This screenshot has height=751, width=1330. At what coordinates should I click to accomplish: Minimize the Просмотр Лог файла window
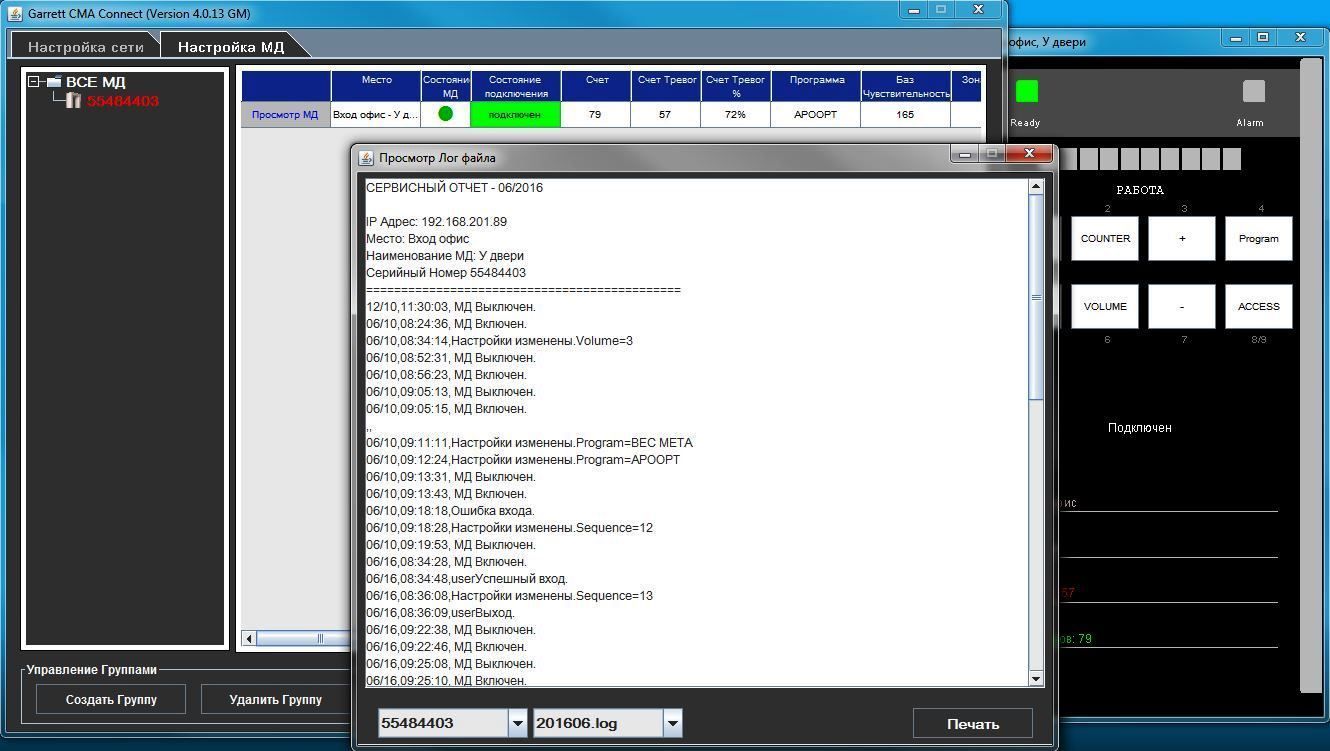pyautogui.click(x=964, y=154)
